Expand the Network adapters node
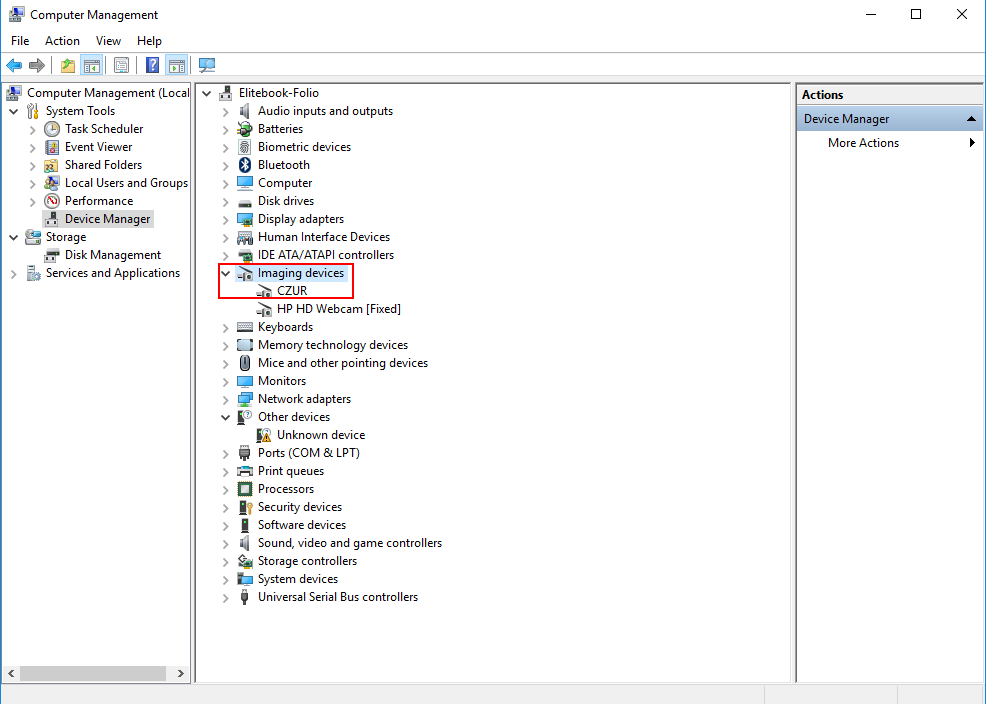Screen dimensions: 986x704 (226, 399)
